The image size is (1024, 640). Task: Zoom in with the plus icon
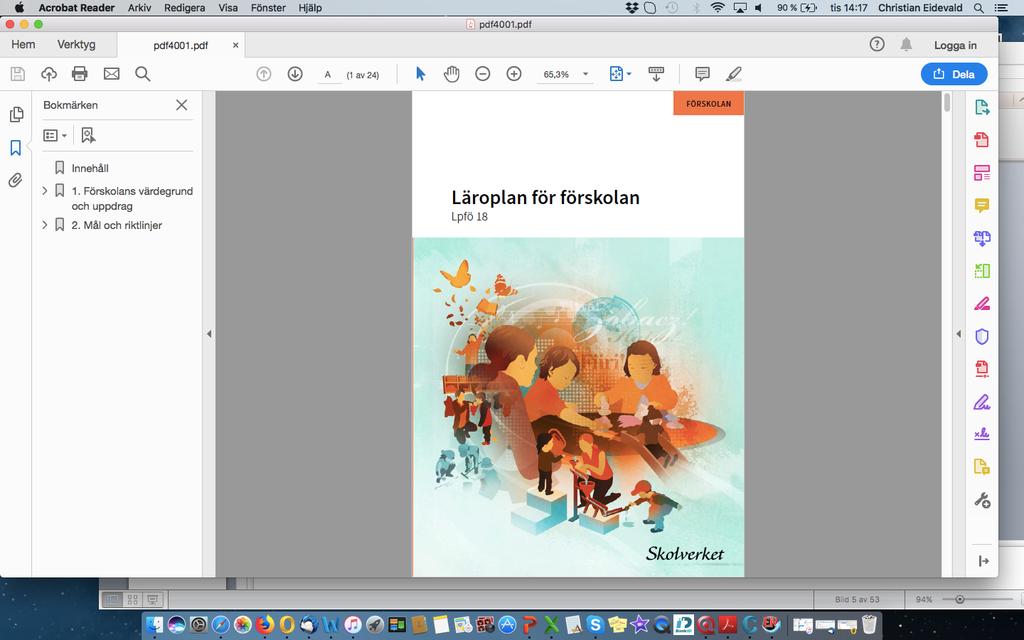pyautogui.click(x=514, y=74)
